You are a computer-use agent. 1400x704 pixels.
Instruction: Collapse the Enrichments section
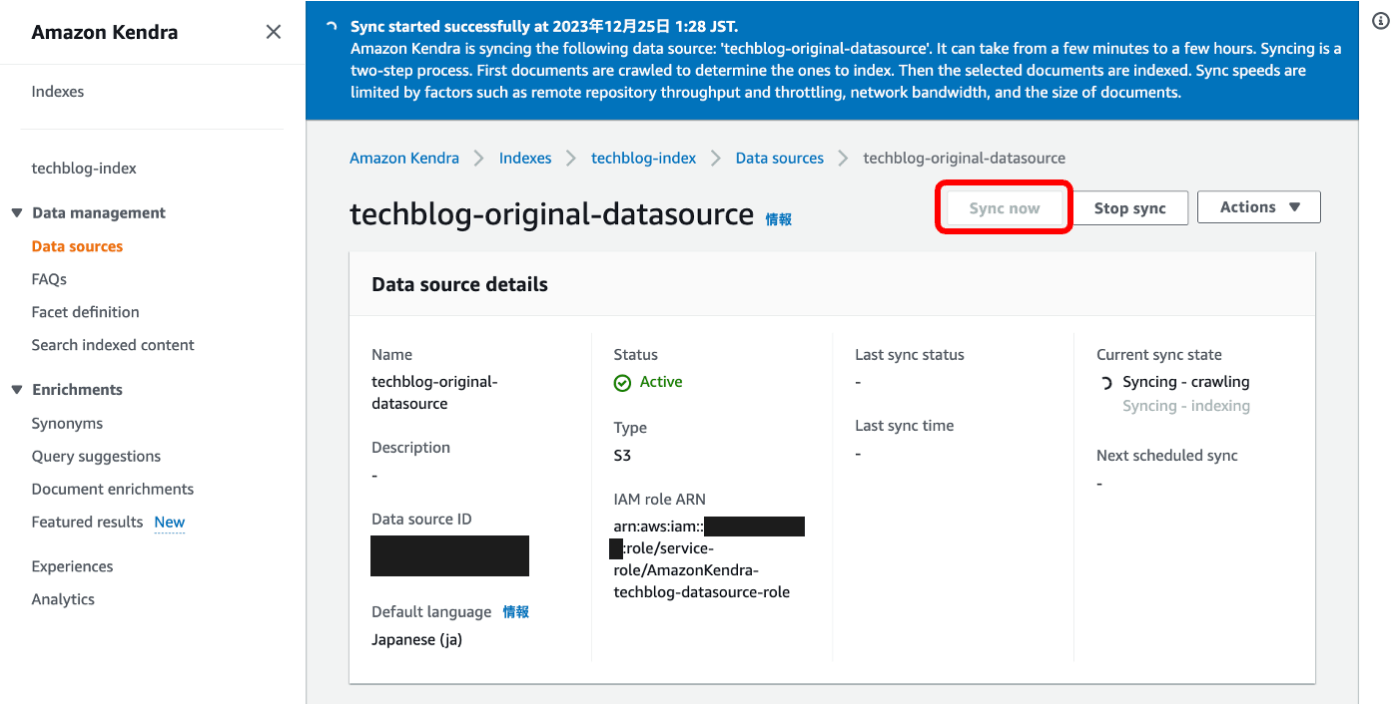[17, 390]
